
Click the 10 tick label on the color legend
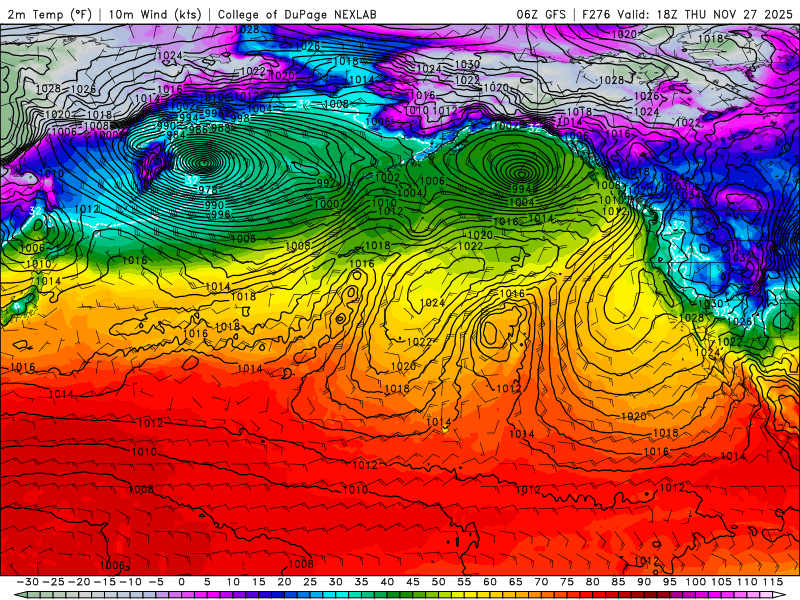[x=233, y=582]
